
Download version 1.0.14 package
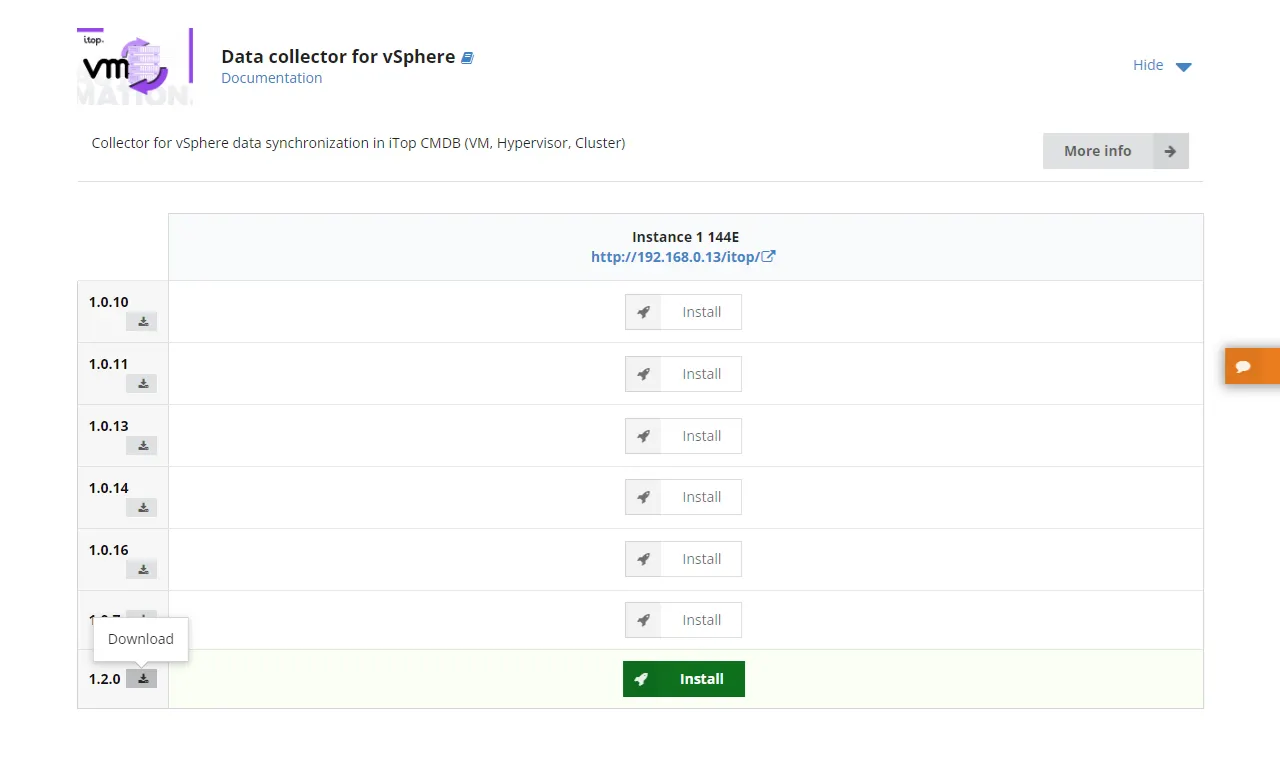tap(142, 508)
